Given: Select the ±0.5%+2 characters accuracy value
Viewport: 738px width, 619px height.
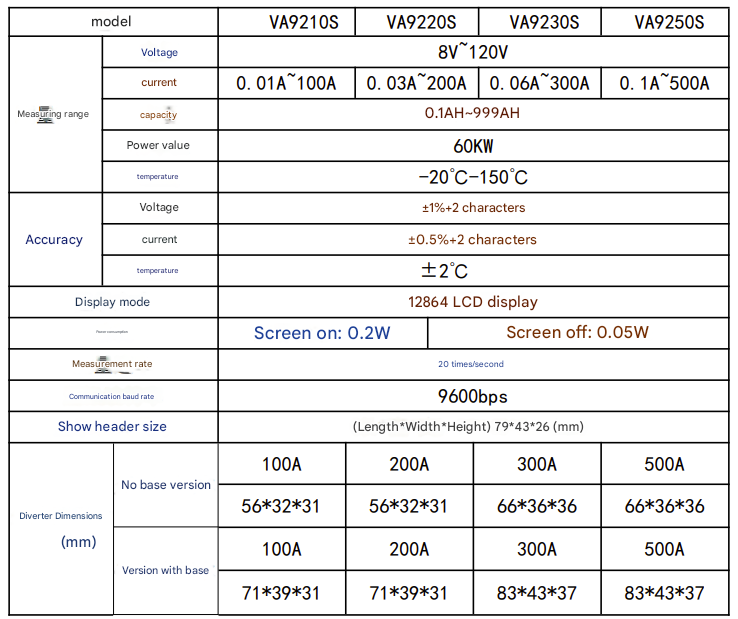Looking at the screenshot, I should (472, 240).
